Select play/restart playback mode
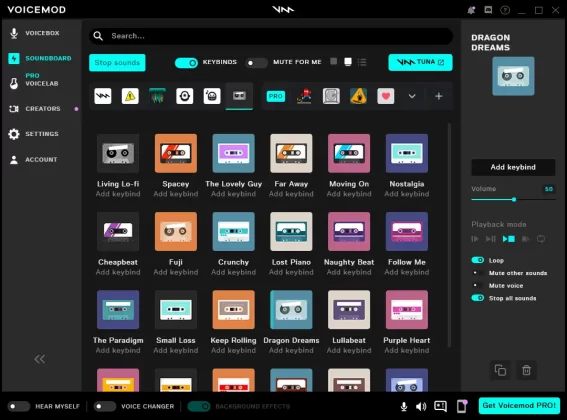567x420 pixels. coord(475,239)
